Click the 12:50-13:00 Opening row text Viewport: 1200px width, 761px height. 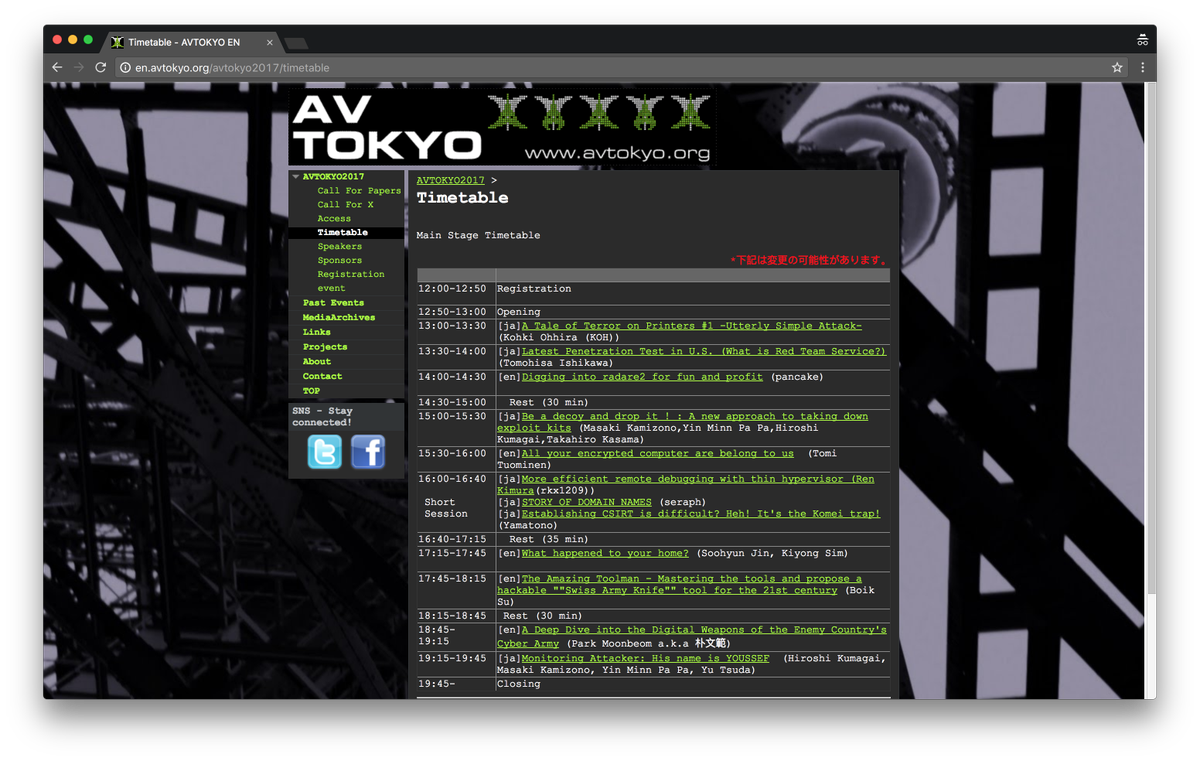(518, 312)
